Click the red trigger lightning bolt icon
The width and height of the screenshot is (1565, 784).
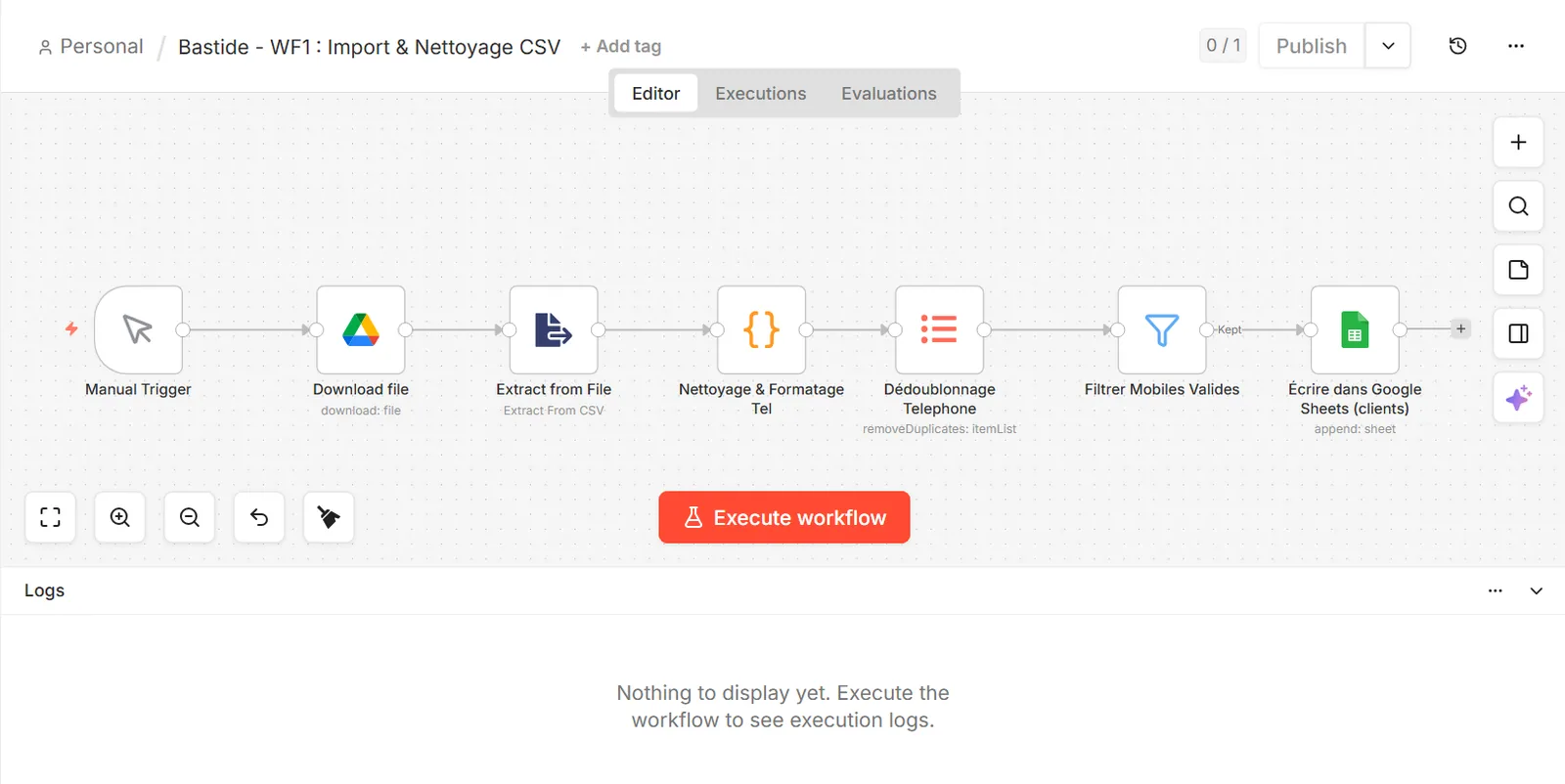pos(71,328)
